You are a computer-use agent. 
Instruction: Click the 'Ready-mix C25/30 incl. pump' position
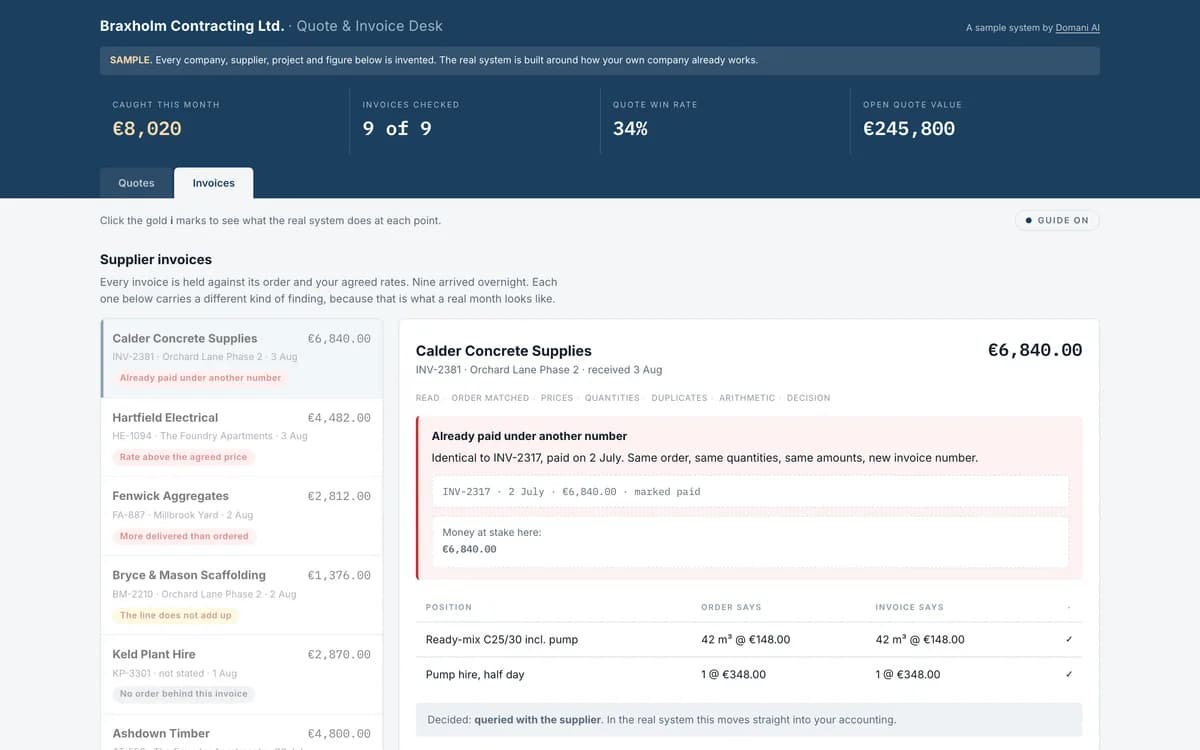[502, 639]
